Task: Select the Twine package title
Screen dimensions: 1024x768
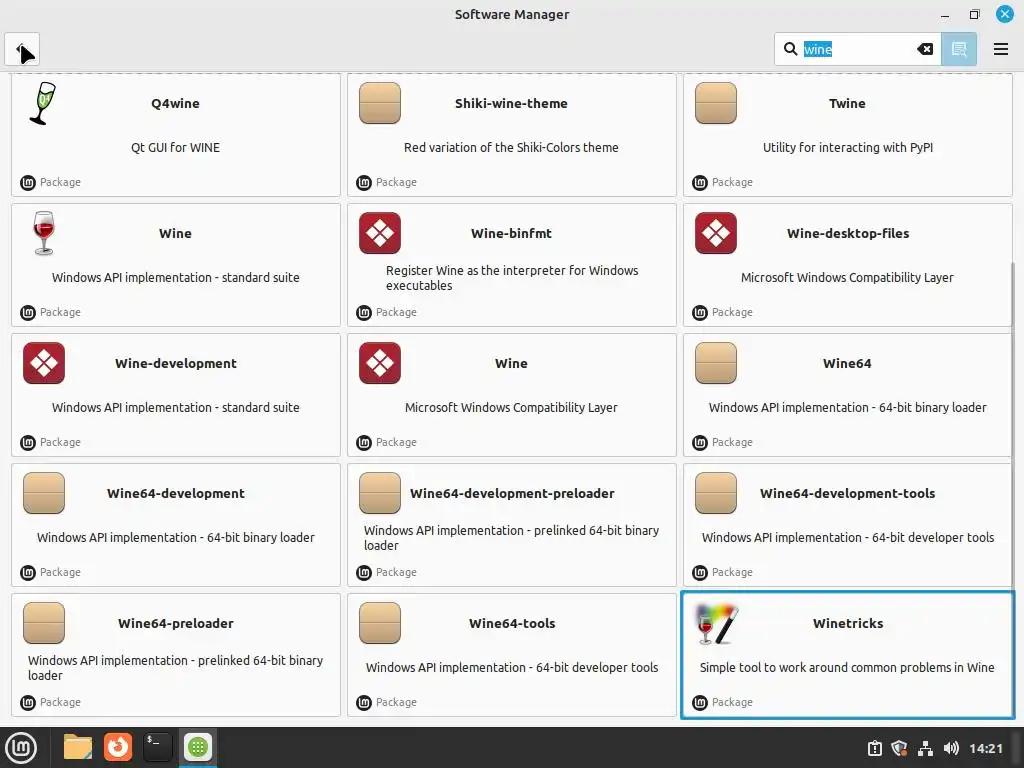Action: 847,103
